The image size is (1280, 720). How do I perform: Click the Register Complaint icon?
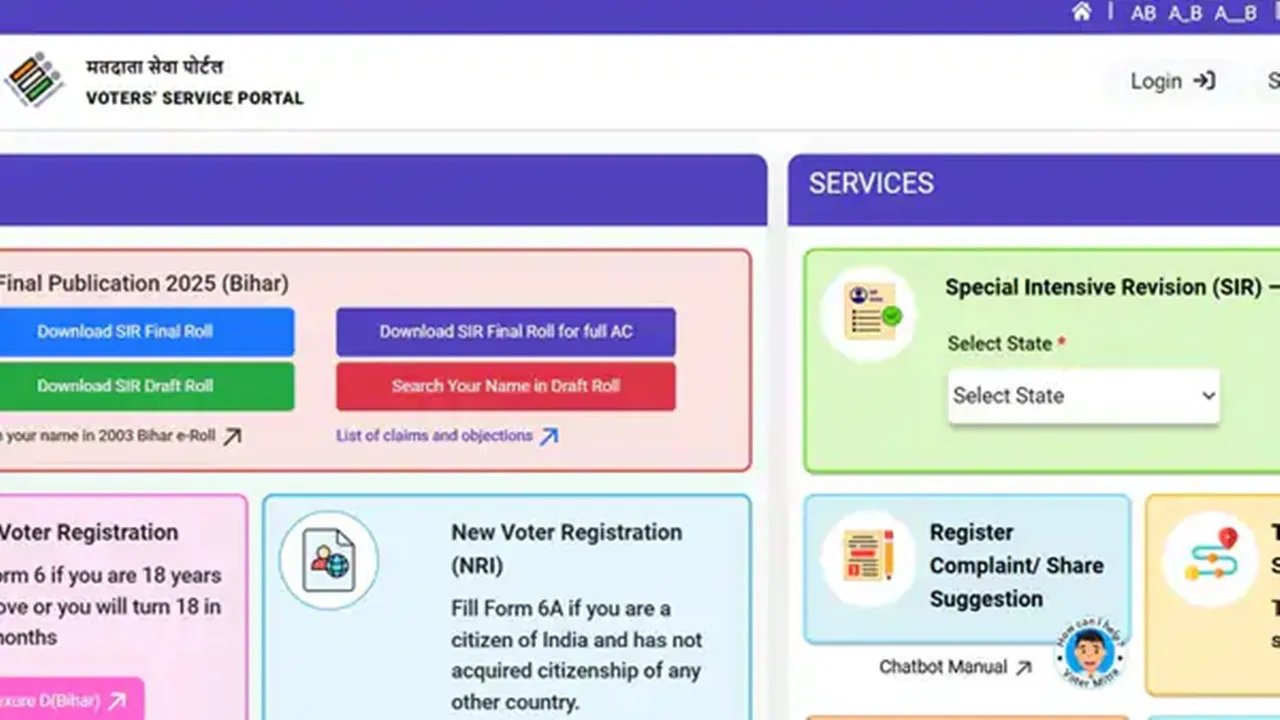866,558
